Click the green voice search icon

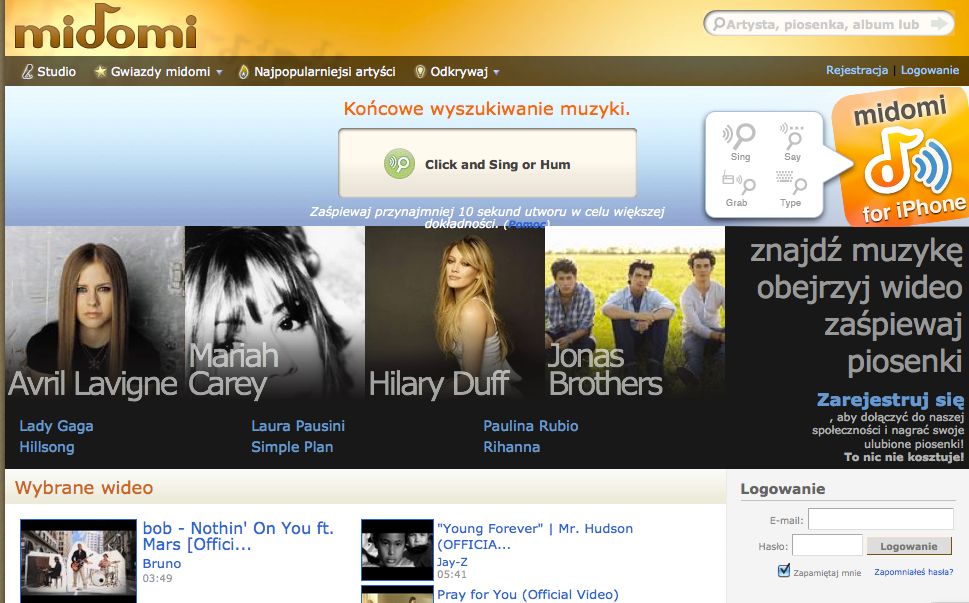pyautogui.click(x=399, y=164)
